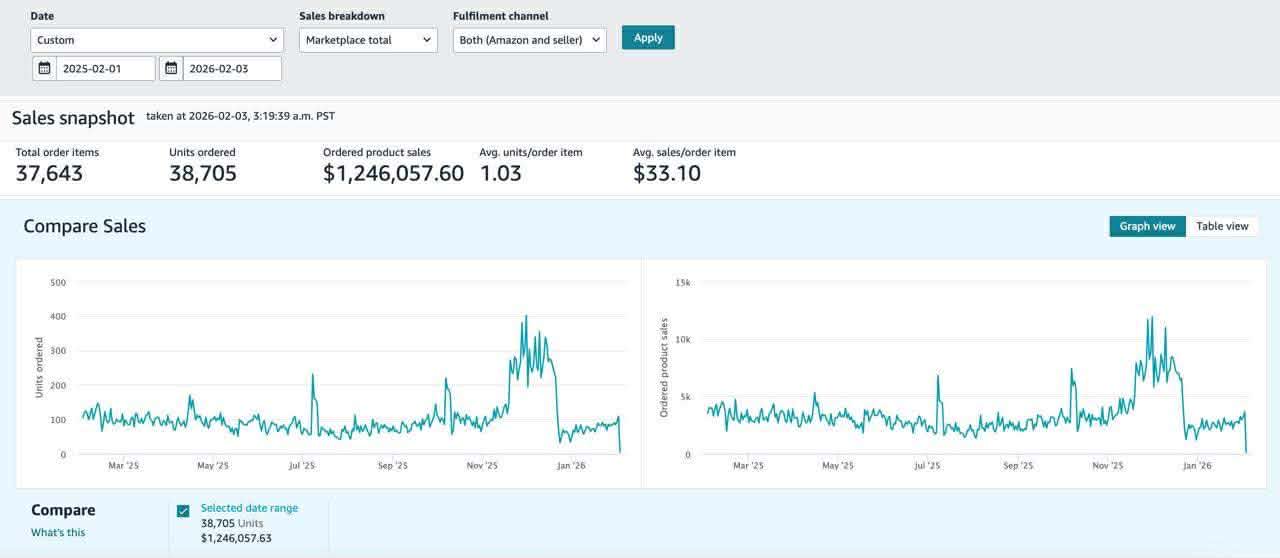This screenshot has height=558, width=1280.
Task: Click the Units ordered value 38,705 in snapshot
Action: click(203, 173)
